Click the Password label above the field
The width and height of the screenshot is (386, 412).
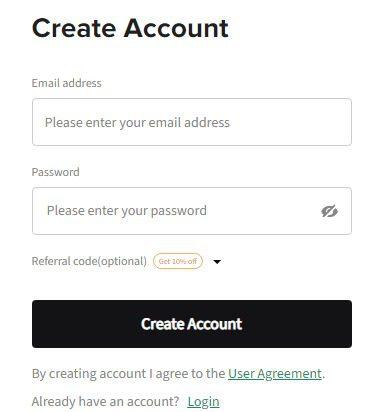point(56,172)
